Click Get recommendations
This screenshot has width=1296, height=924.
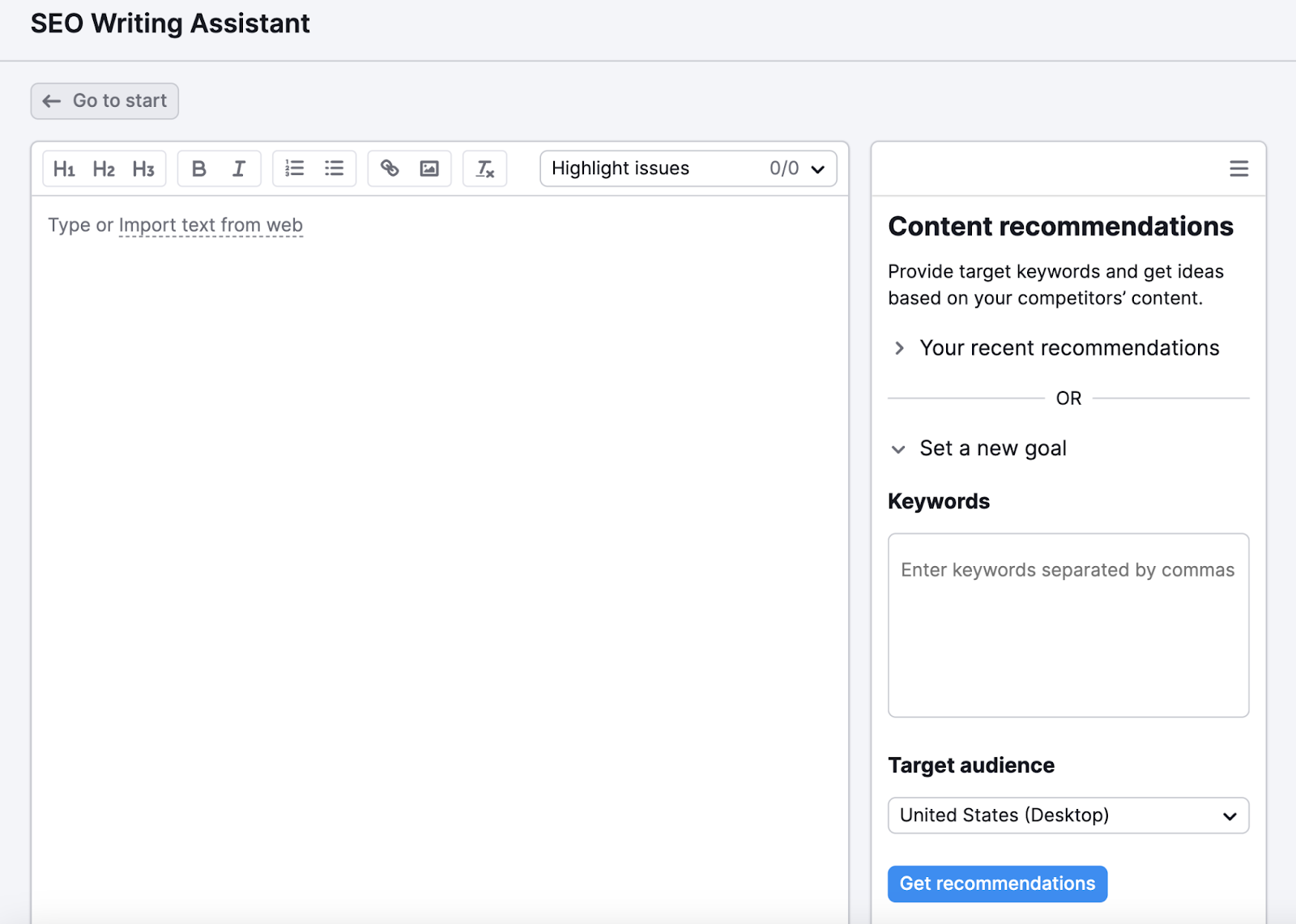tap(996, 884)
